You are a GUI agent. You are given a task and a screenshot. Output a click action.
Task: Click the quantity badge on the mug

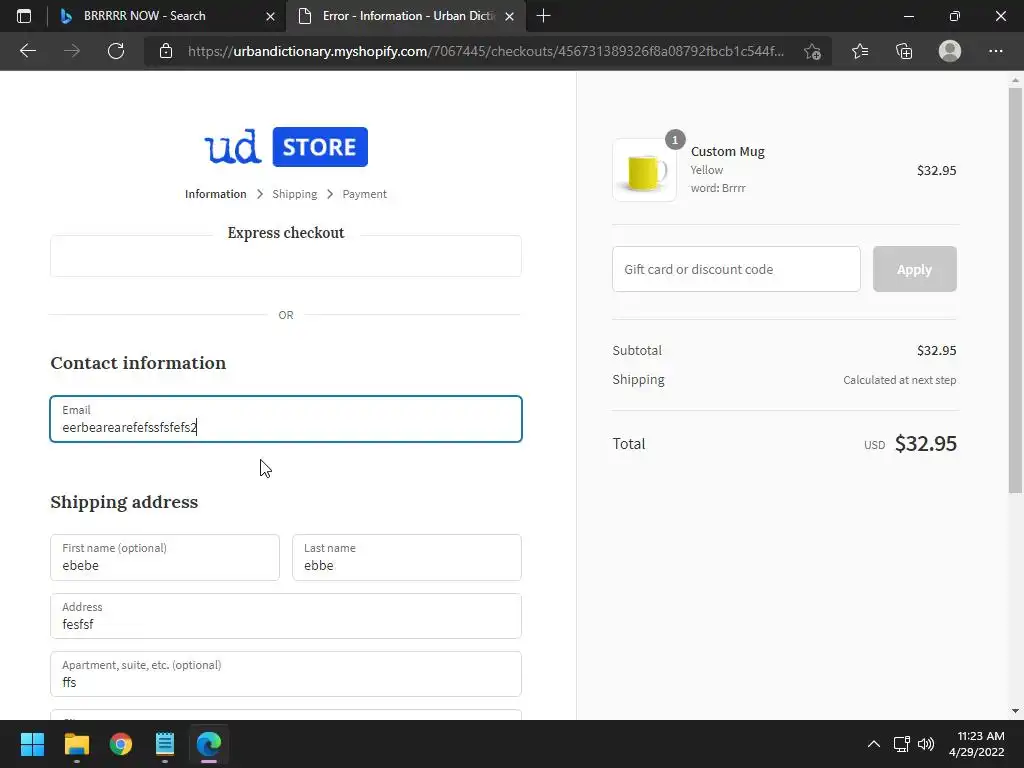click(x=675, y=140)
